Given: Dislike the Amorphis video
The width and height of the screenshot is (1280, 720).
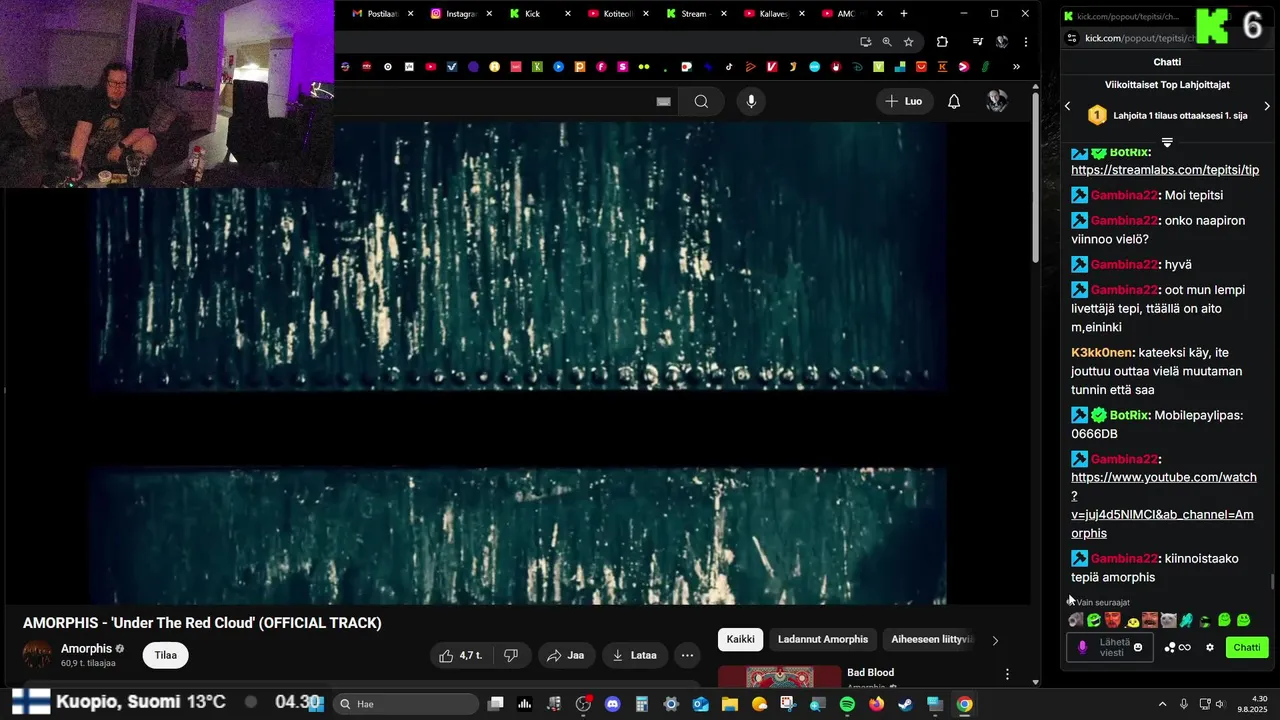Looking at the screenshot, I should pyautogui.click(x=511, y=655).
